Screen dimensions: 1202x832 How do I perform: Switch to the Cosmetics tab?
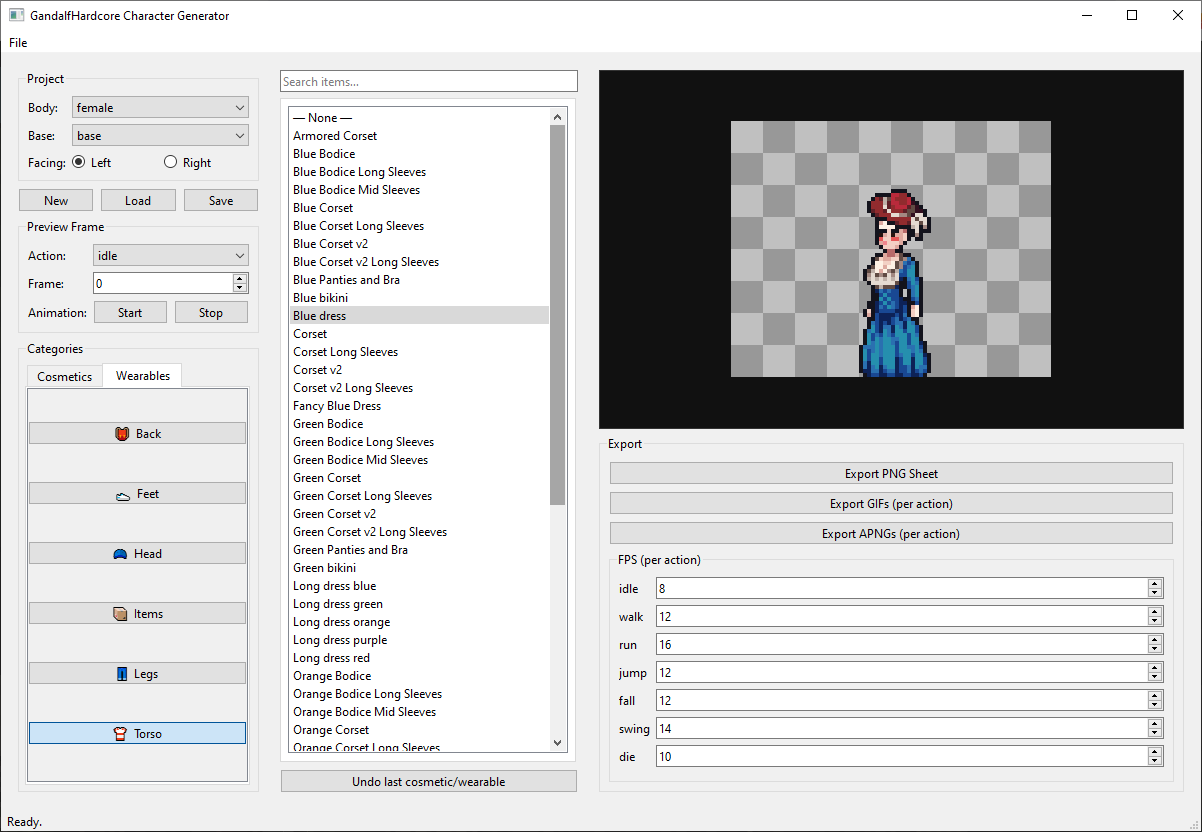[x=65, y=377]
